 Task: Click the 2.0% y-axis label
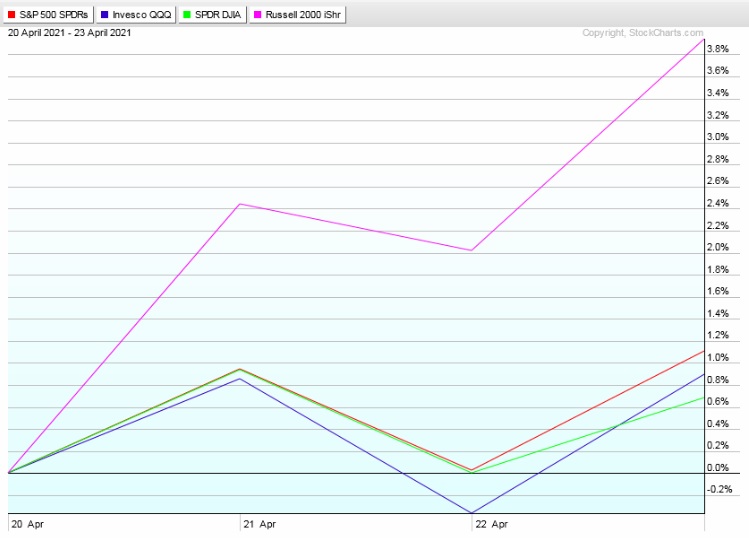click(x=718, y=247)
